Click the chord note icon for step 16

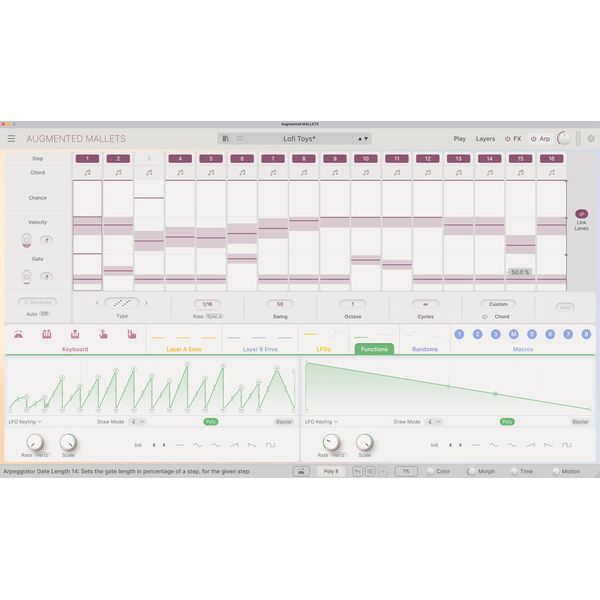click(551, 173)
